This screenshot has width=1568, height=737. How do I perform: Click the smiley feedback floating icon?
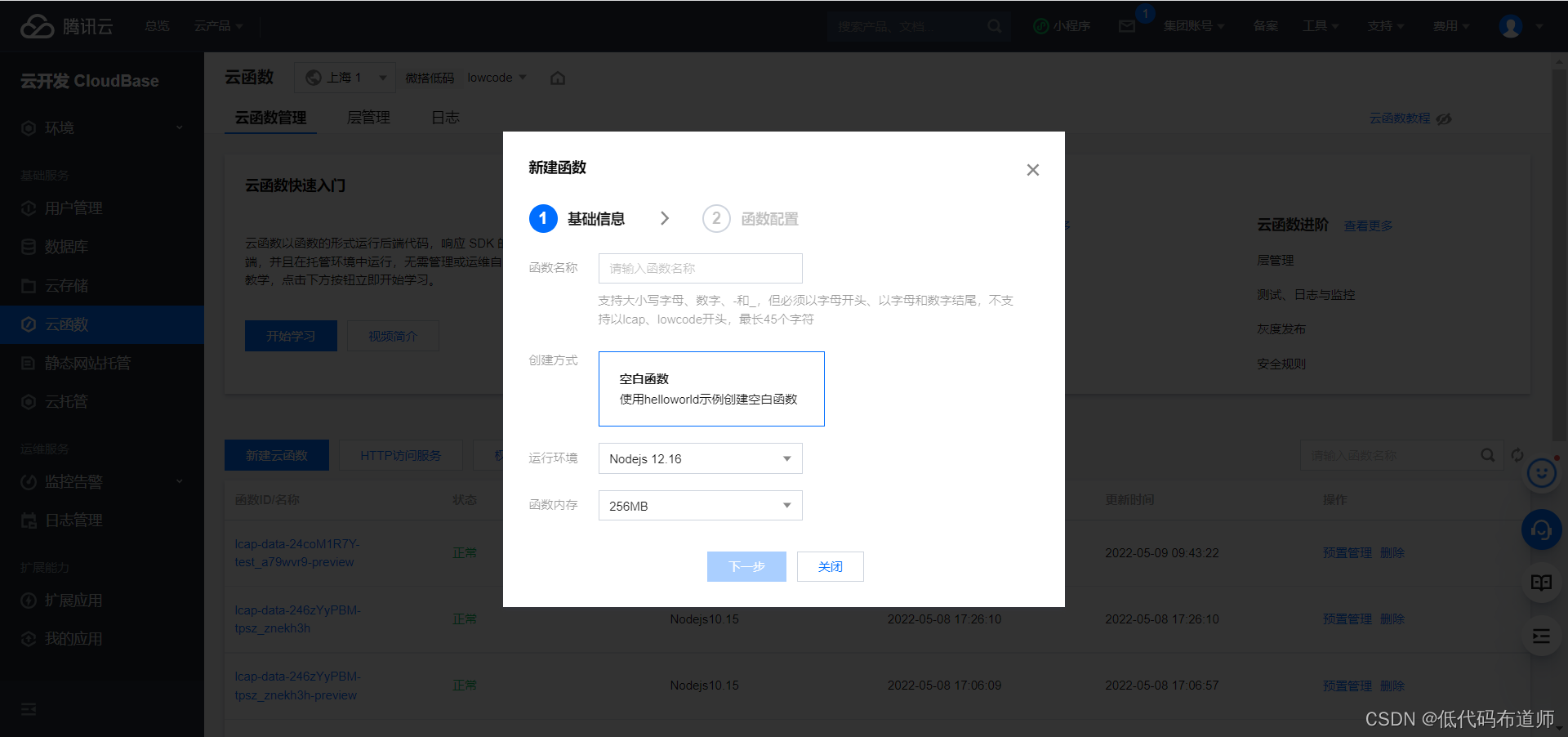[x=1541, y=473]
